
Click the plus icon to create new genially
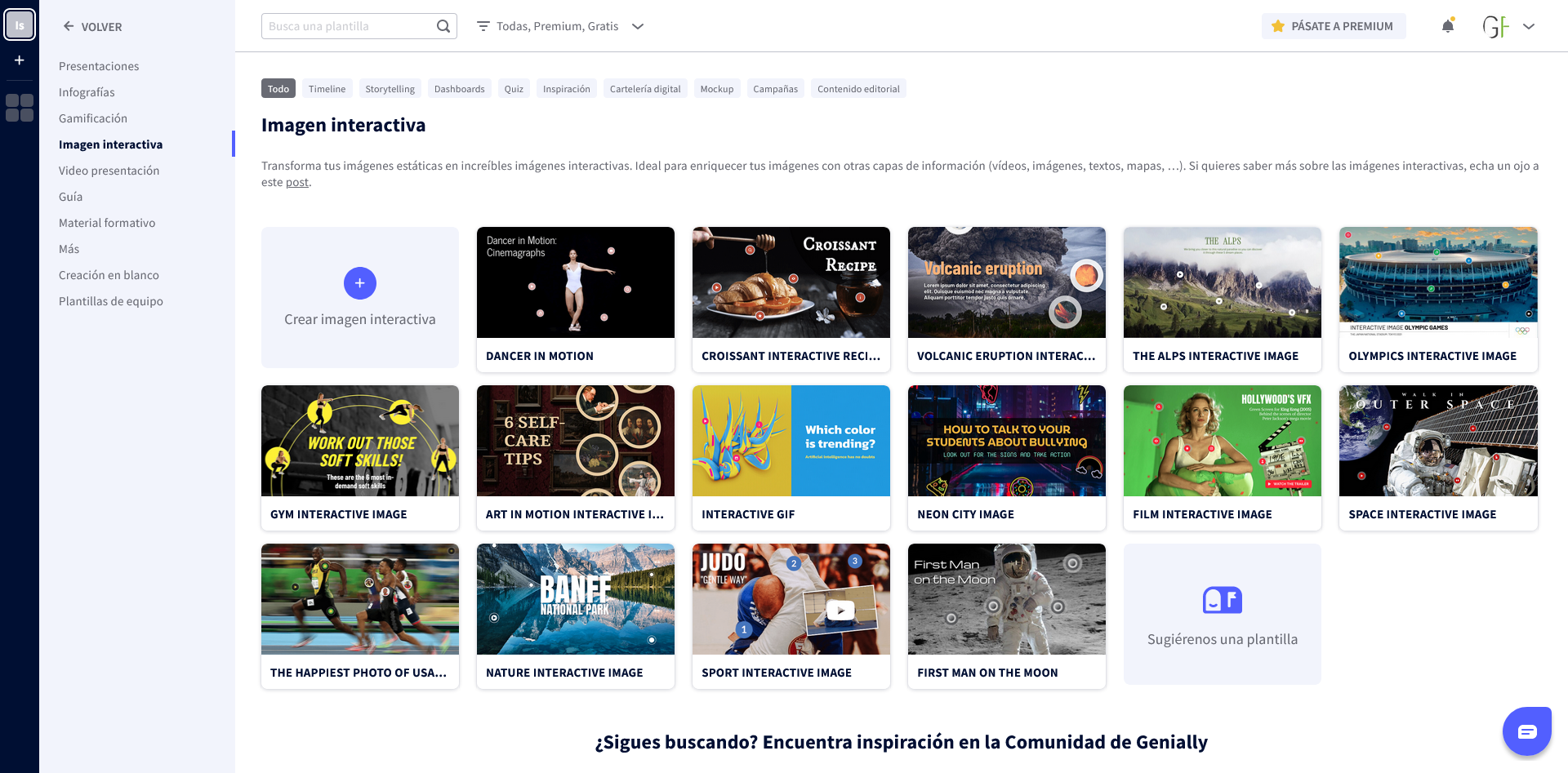(x=19, y=60)
